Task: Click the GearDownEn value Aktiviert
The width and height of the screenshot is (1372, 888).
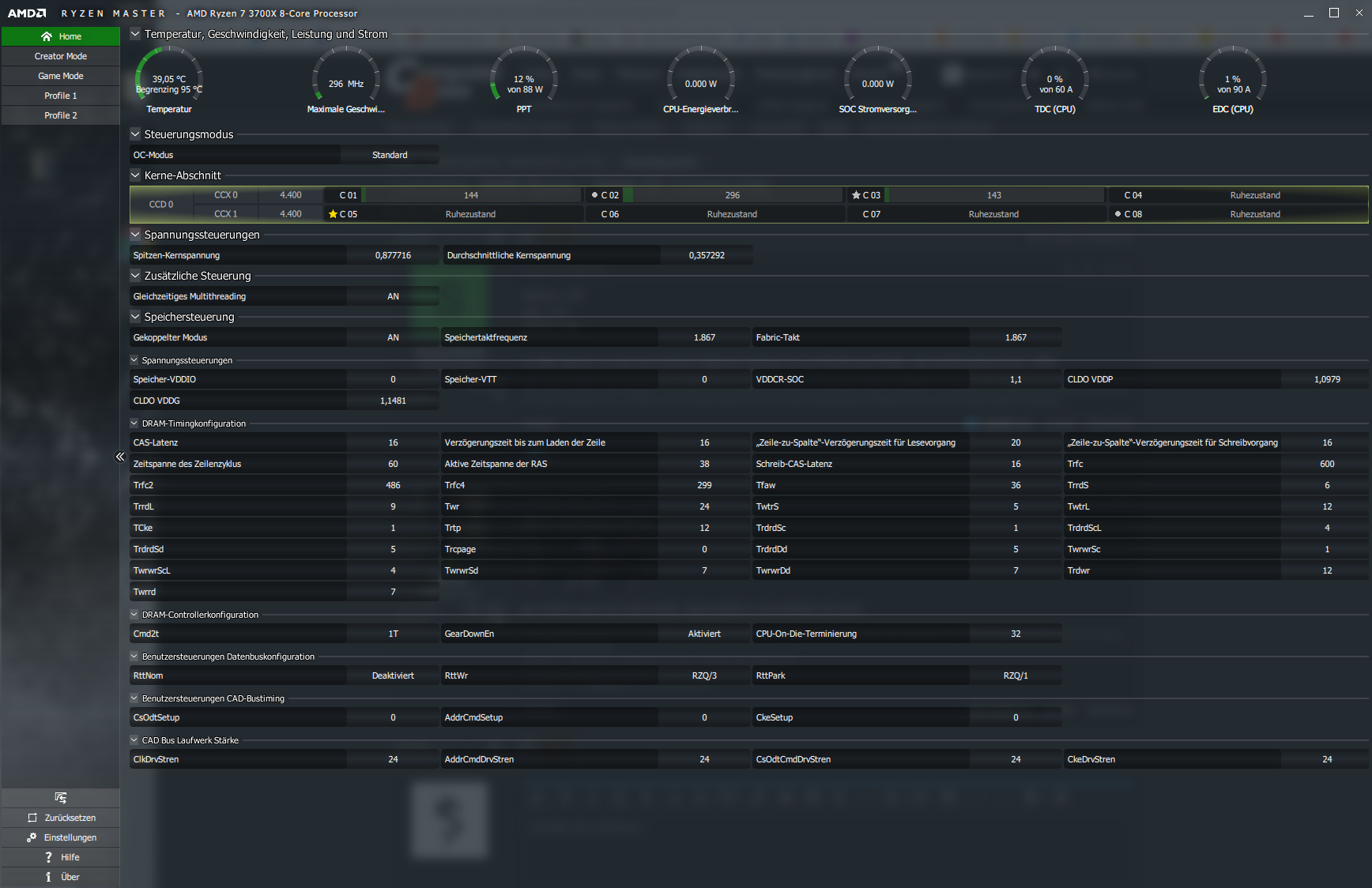Action: point(704,634)
